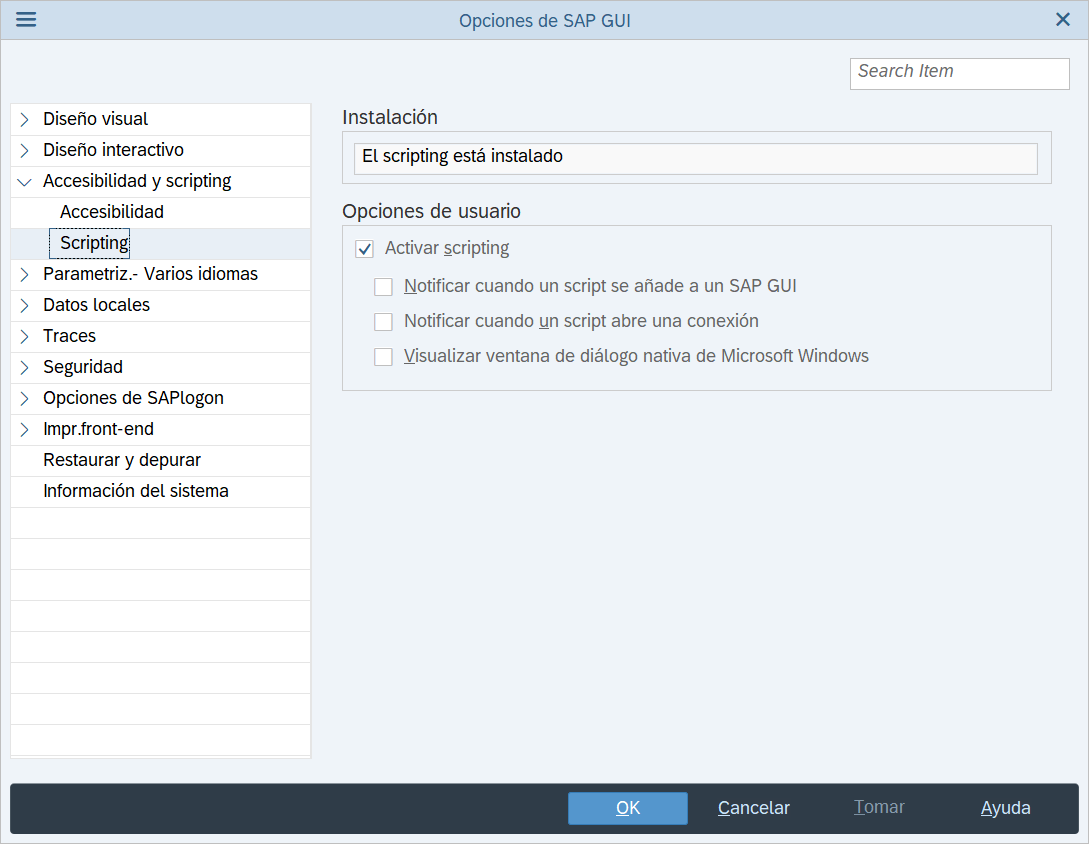Click the El scripting está instalado field
The height and width of the screenshot is (844, 1089).
click(x=696, y=158)
